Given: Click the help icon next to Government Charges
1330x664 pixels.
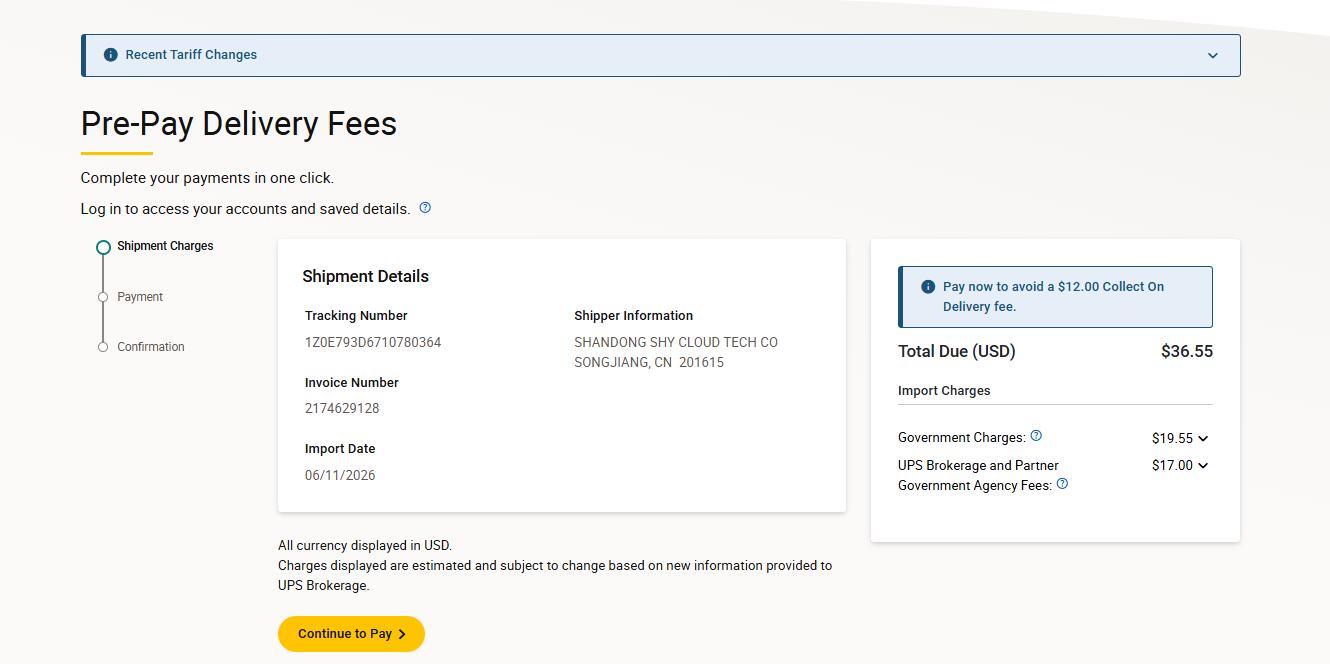Looking at the screenshot, I should coord(1036,436).
